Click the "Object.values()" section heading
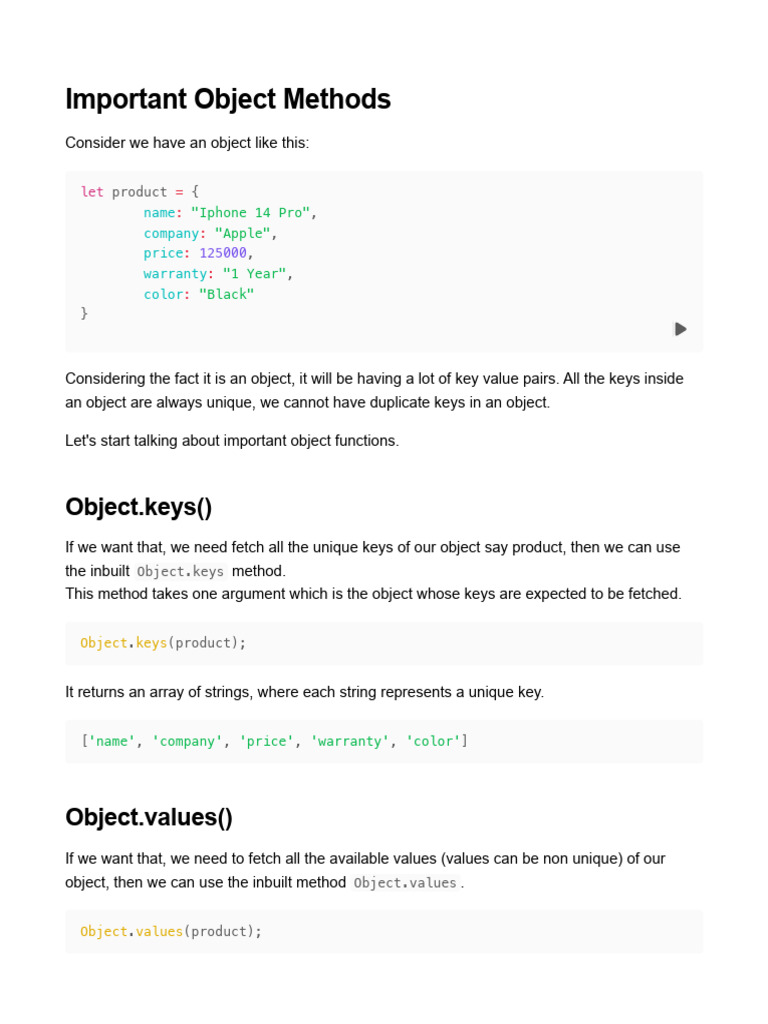 [x=149, y=817]
